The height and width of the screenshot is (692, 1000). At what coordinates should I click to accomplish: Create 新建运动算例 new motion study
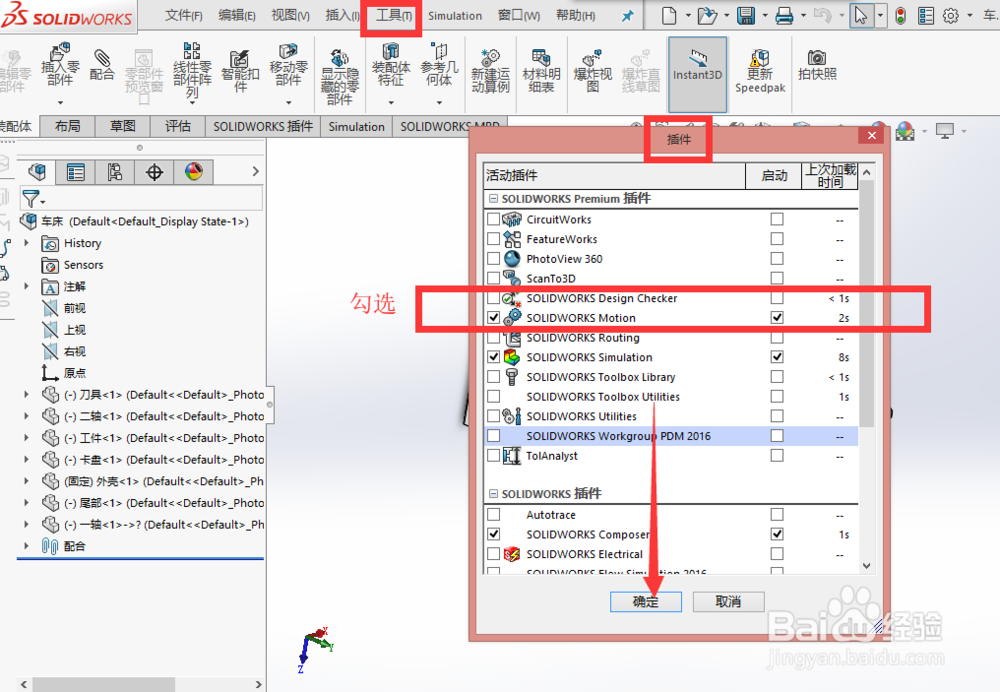tap(490, 71)
